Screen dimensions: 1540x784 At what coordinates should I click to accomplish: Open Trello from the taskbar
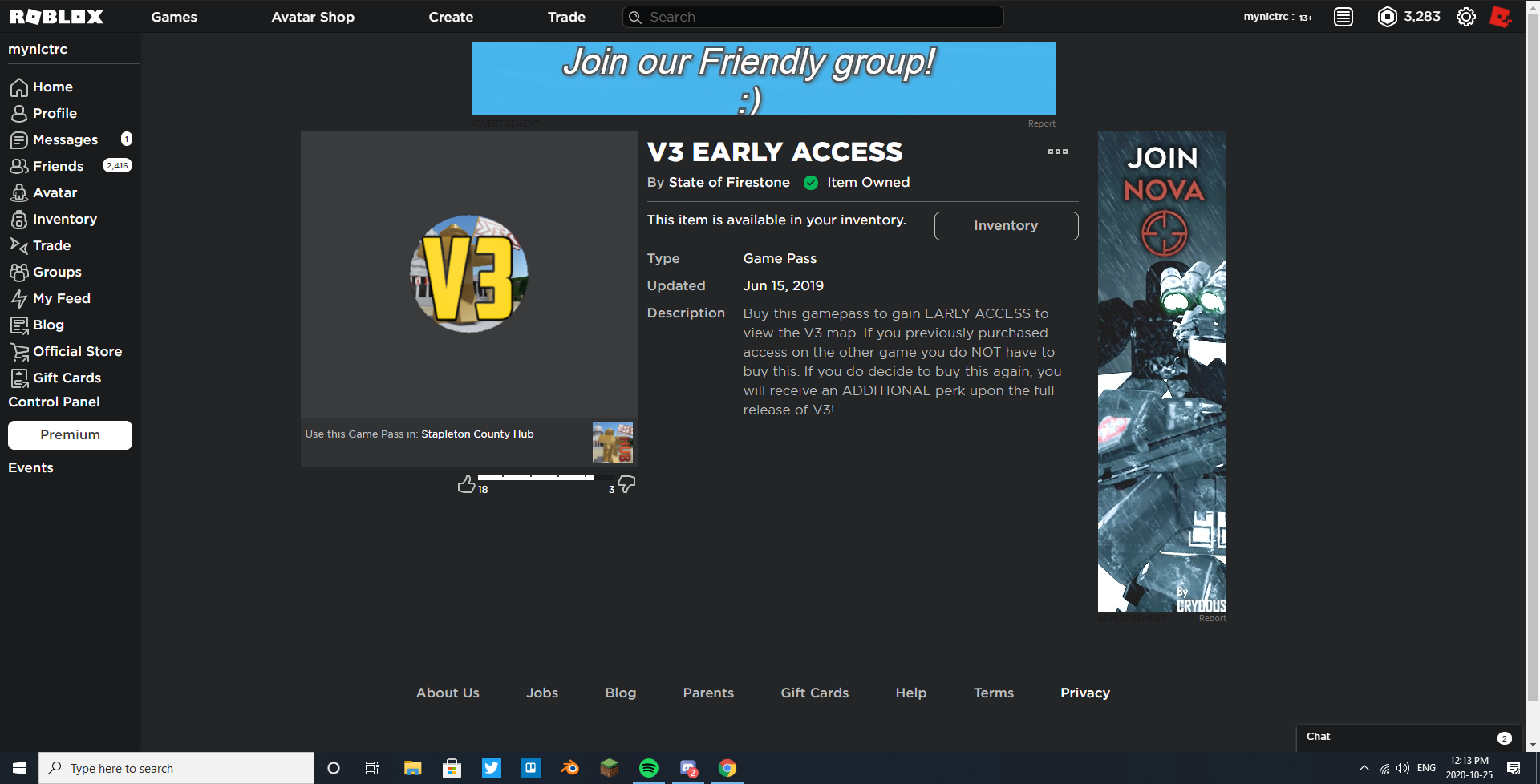[x=531, y=768]
